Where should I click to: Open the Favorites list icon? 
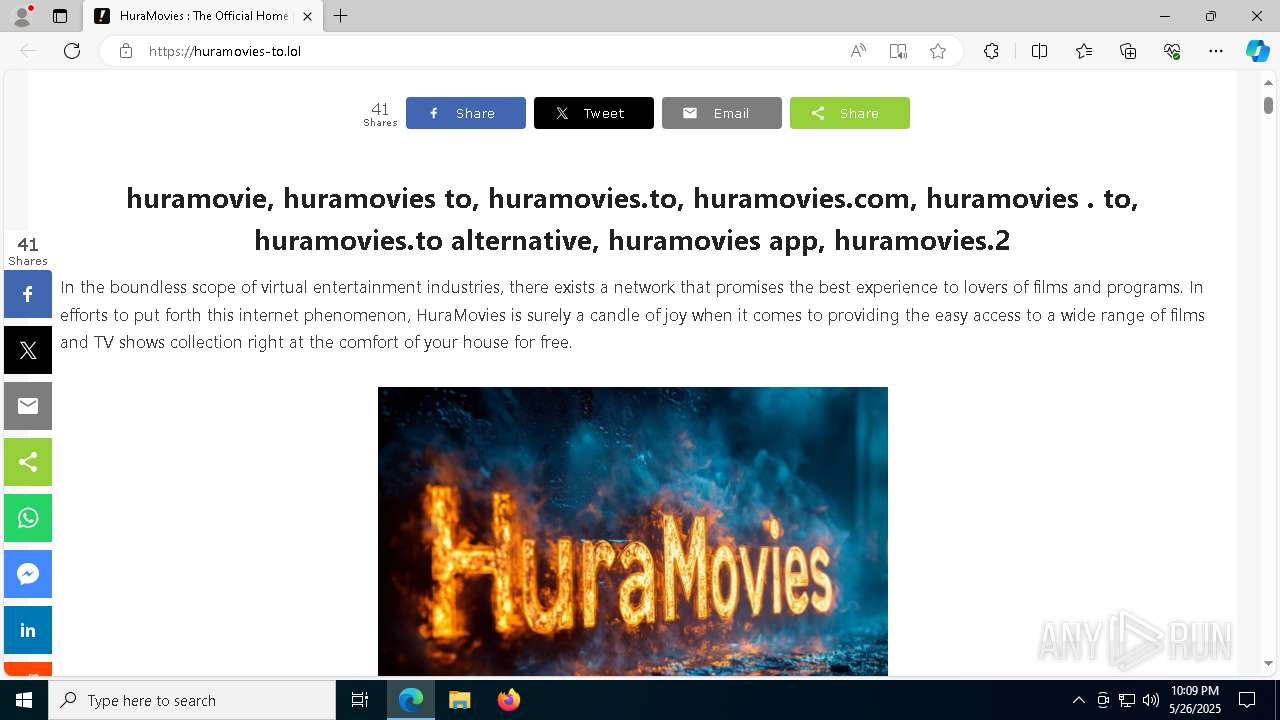tap(1084, 51)
